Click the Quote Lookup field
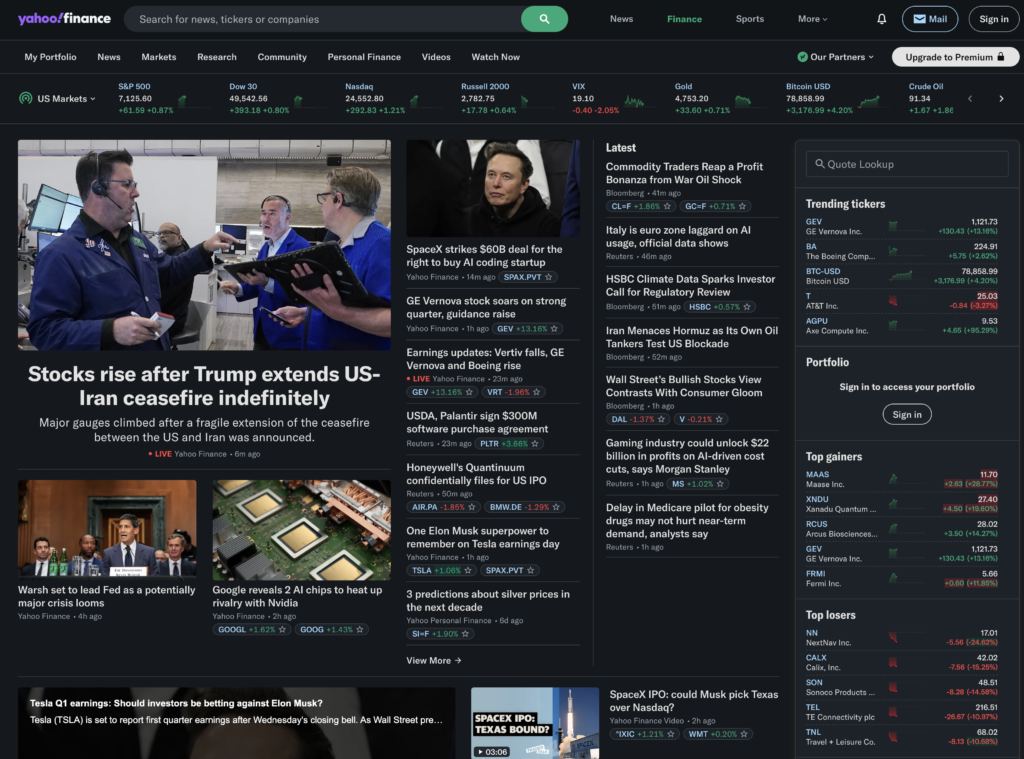1024x759 pixels. click(x=907, y=164)
